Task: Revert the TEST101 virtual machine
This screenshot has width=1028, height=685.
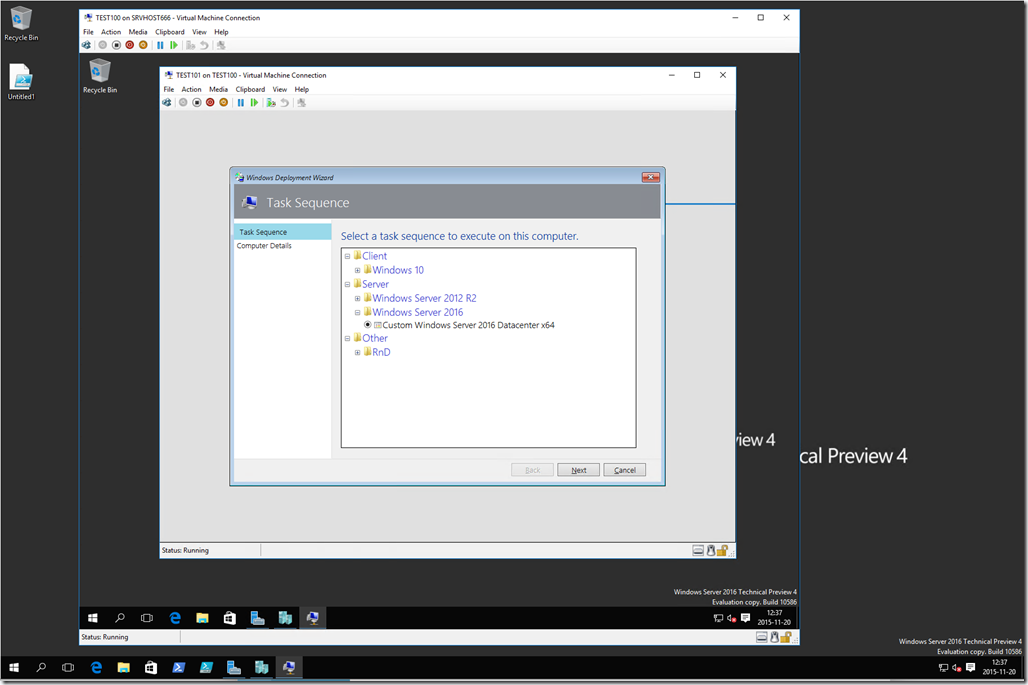Action: click(284, 102)
